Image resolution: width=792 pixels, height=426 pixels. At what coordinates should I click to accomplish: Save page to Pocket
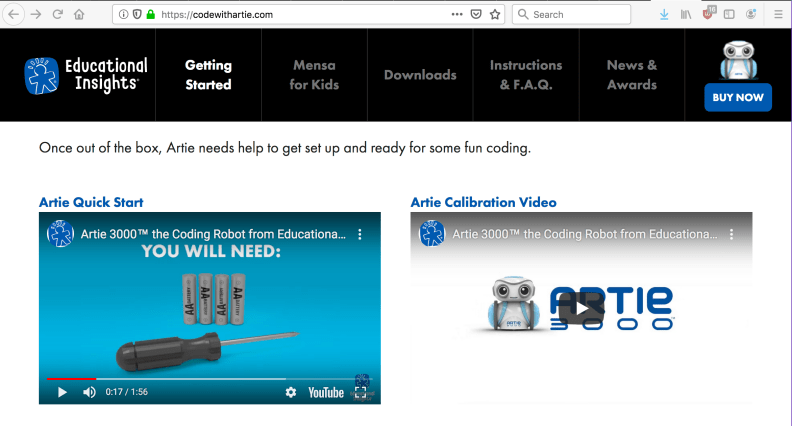tap(476, 14)
